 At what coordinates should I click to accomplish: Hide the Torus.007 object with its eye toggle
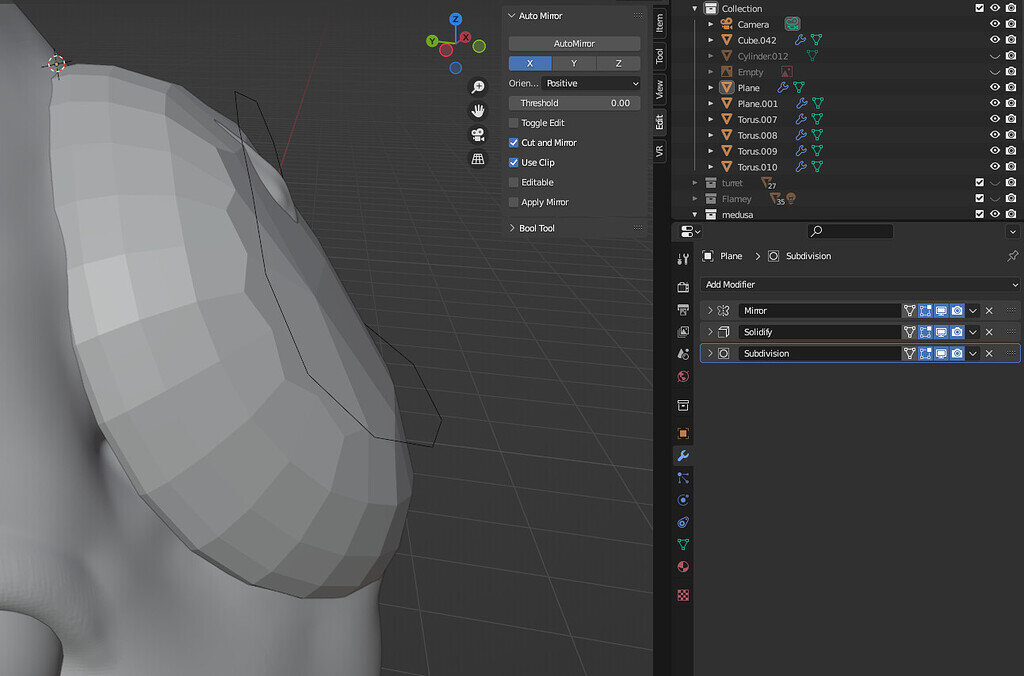click(994, 119)
